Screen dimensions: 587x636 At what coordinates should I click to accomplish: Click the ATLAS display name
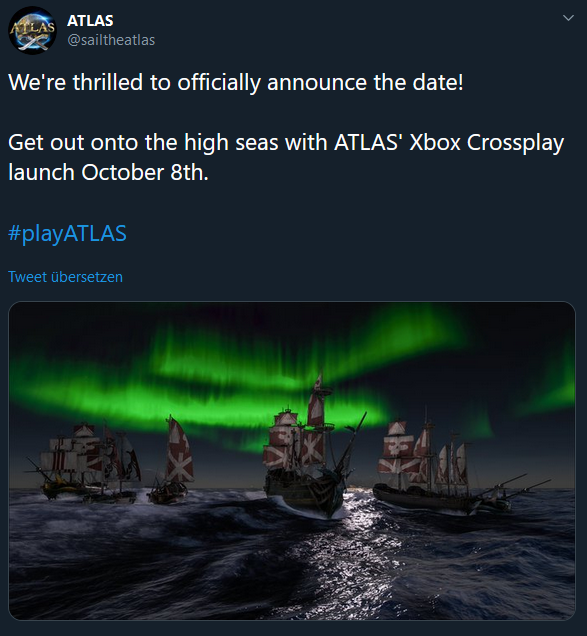pos(90,21)
